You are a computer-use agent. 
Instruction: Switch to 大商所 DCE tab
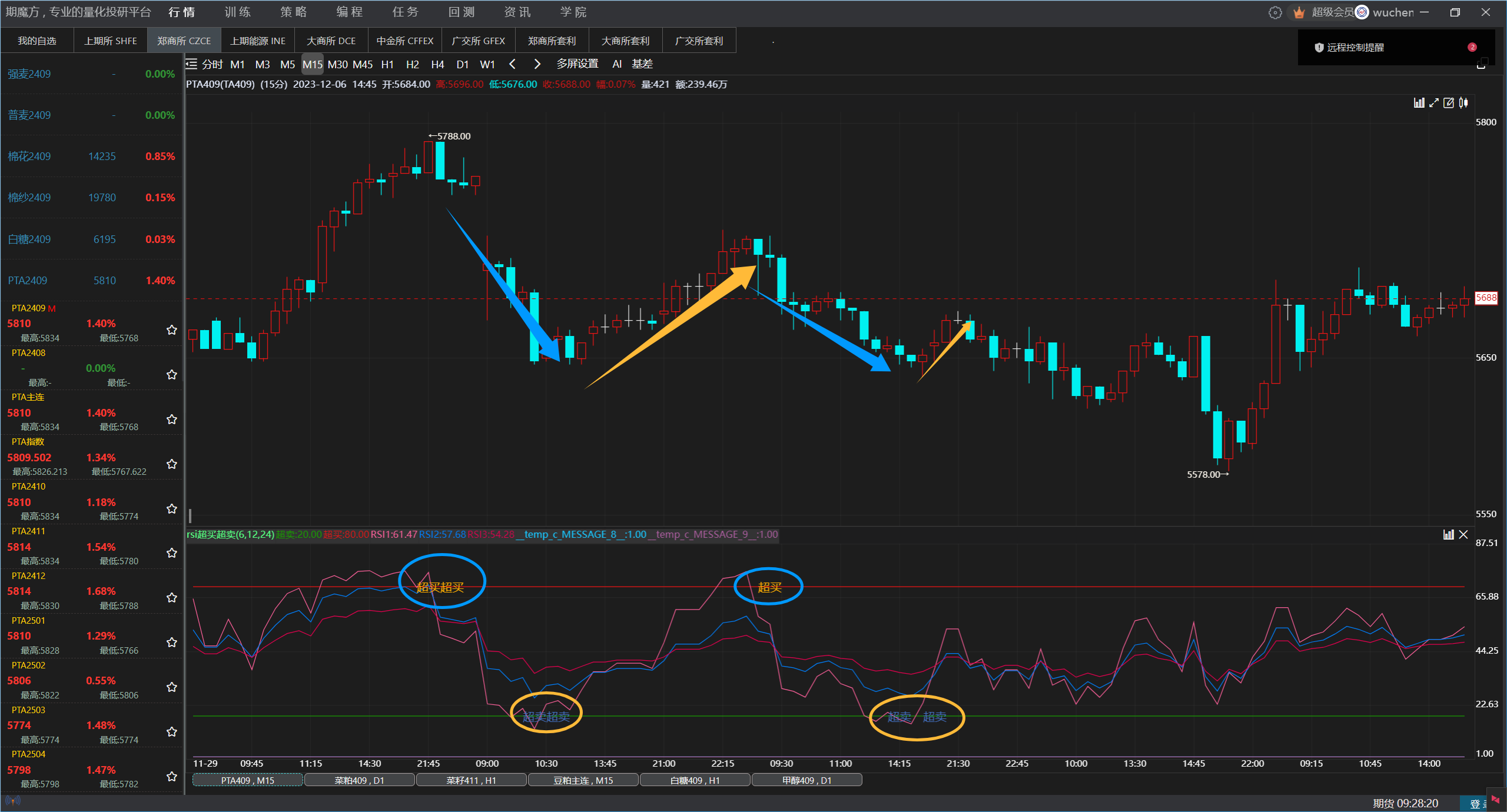(x=331, y=41)
